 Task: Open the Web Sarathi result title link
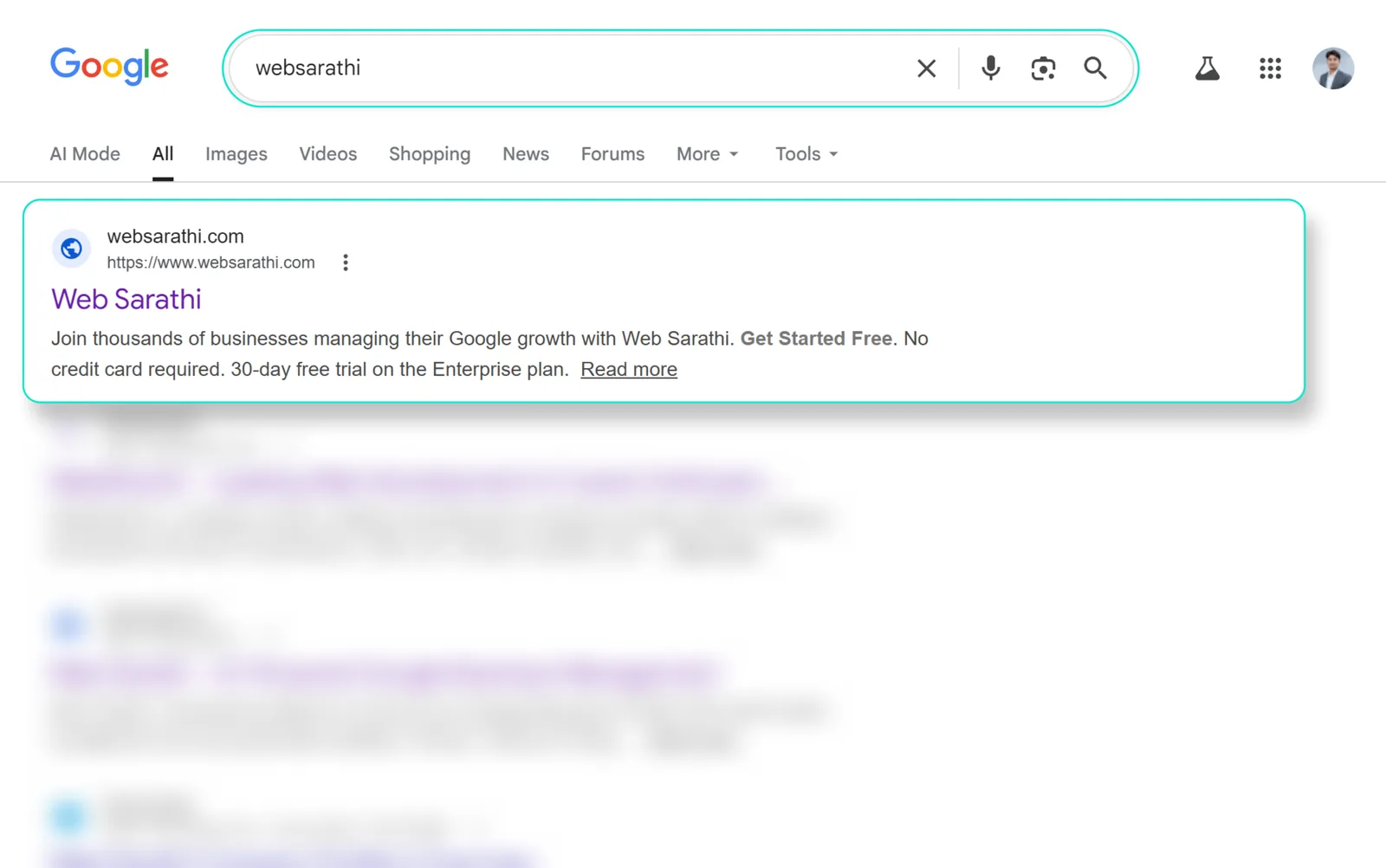pyautogui.click(x=126, y=300)
